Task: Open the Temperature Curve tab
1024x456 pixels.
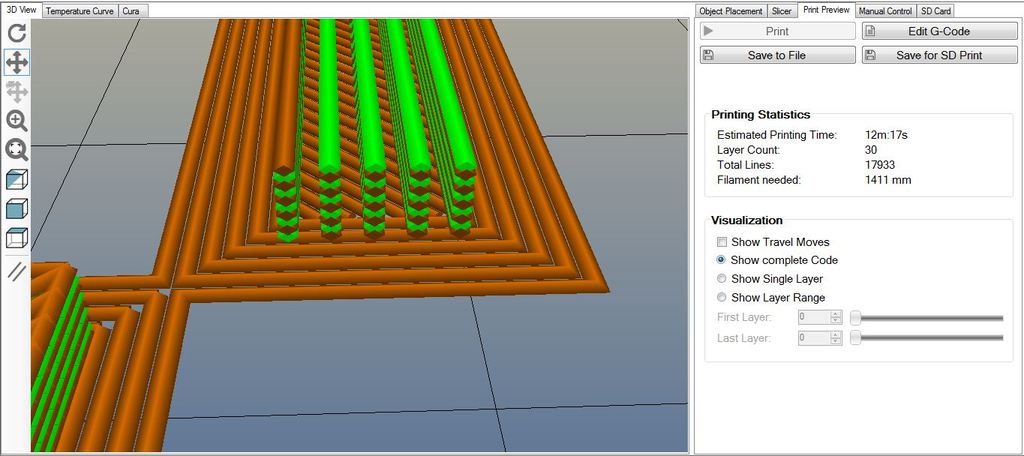Action: (80, 11)
